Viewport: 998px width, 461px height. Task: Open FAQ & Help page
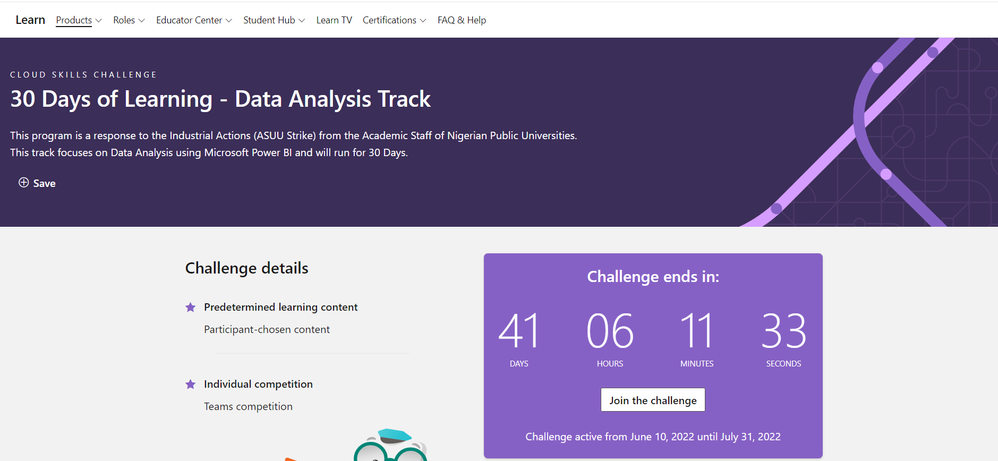pyautogui.click(x=461, y=20)
